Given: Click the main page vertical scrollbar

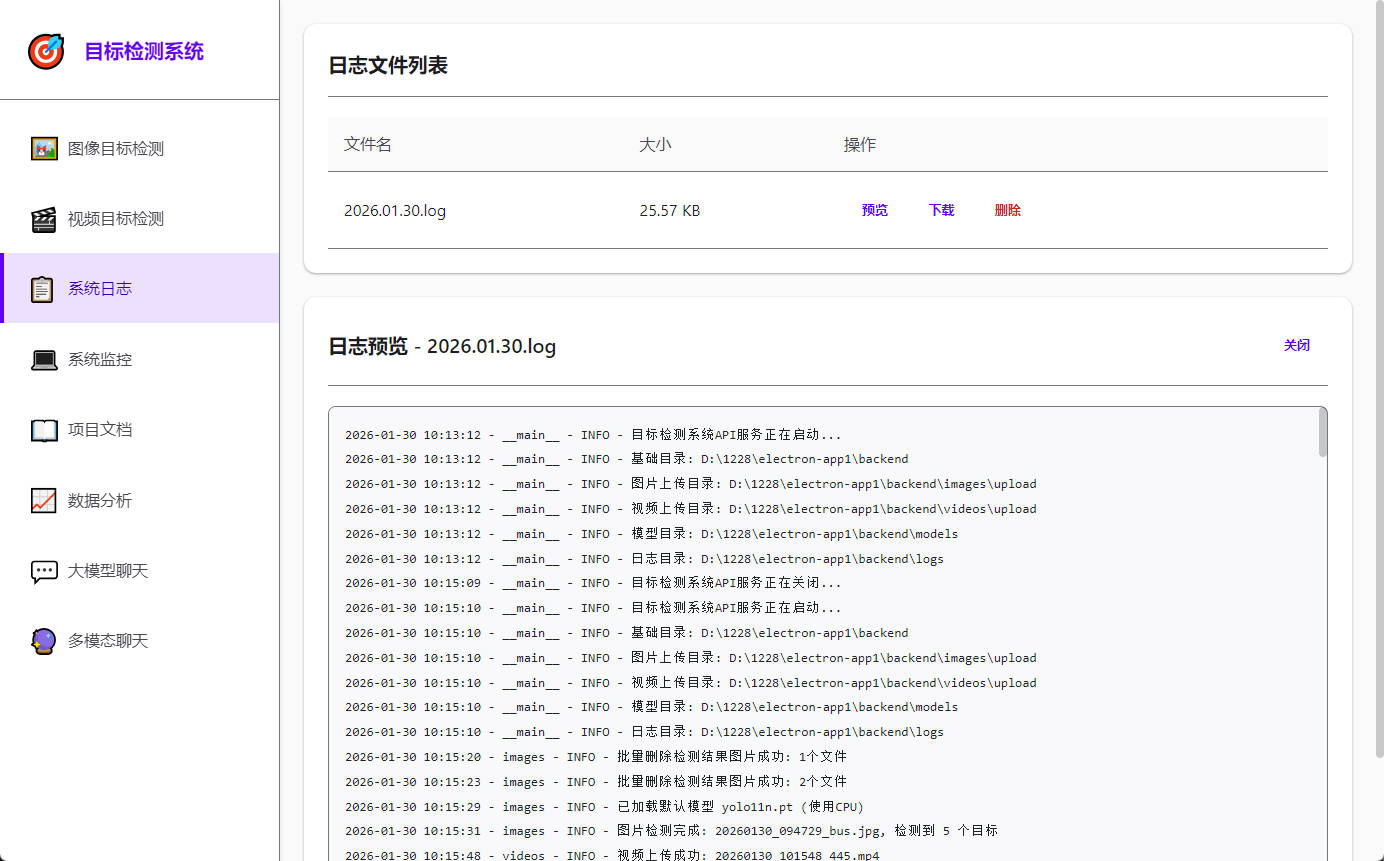Looking at the screenshot, I should 1381,378.
